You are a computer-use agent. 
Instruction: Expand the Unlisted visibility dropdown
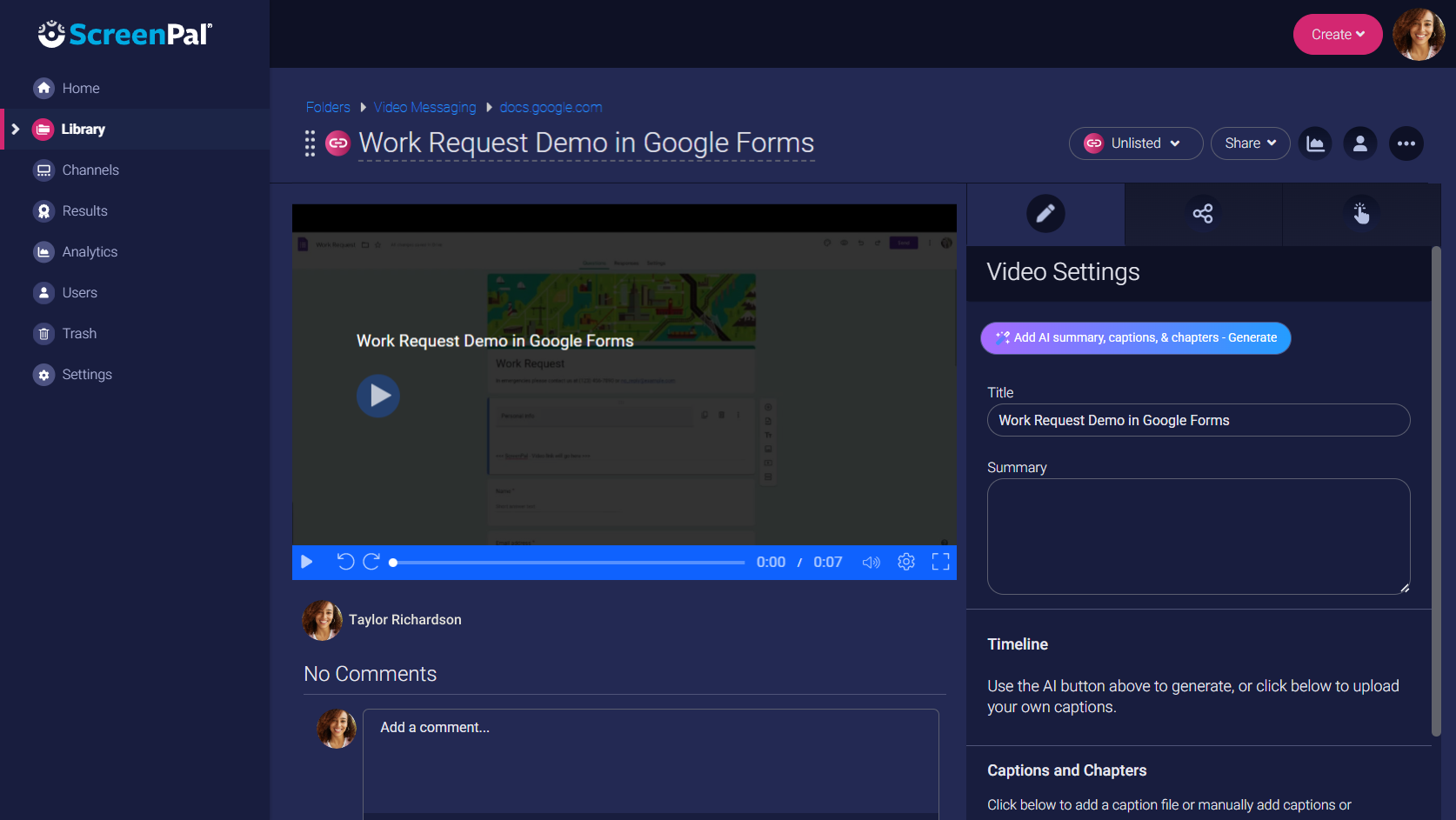click(1135, 143)
